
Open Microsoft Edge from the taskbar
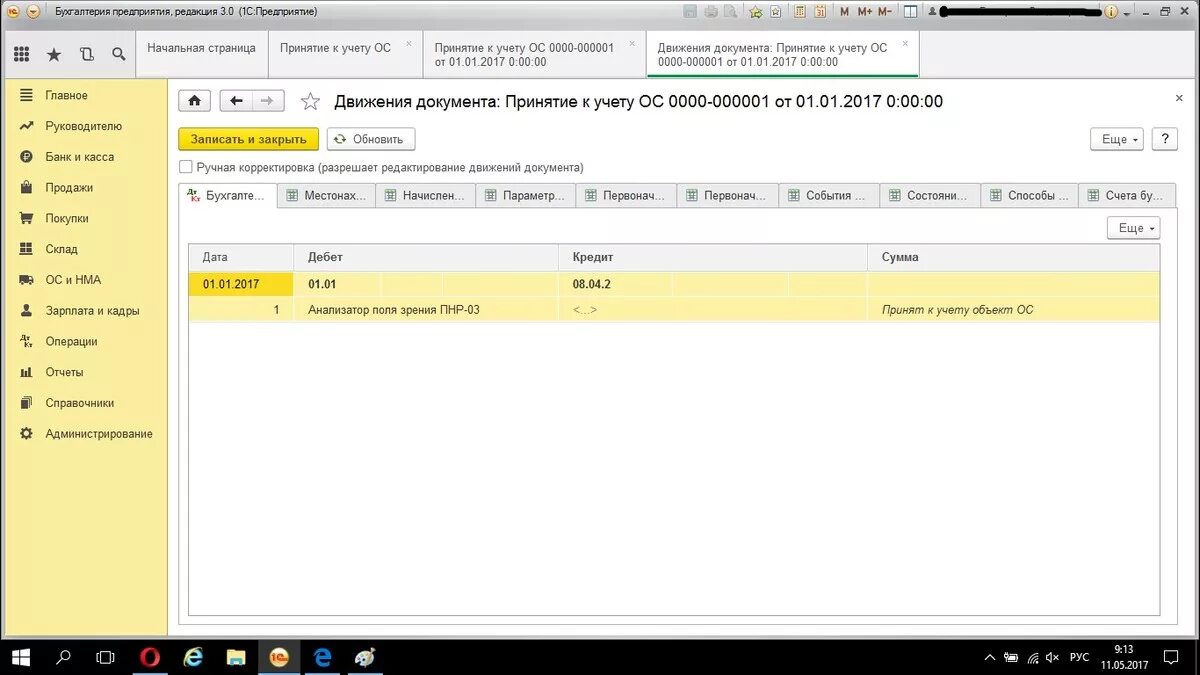[x=322, y=657]
